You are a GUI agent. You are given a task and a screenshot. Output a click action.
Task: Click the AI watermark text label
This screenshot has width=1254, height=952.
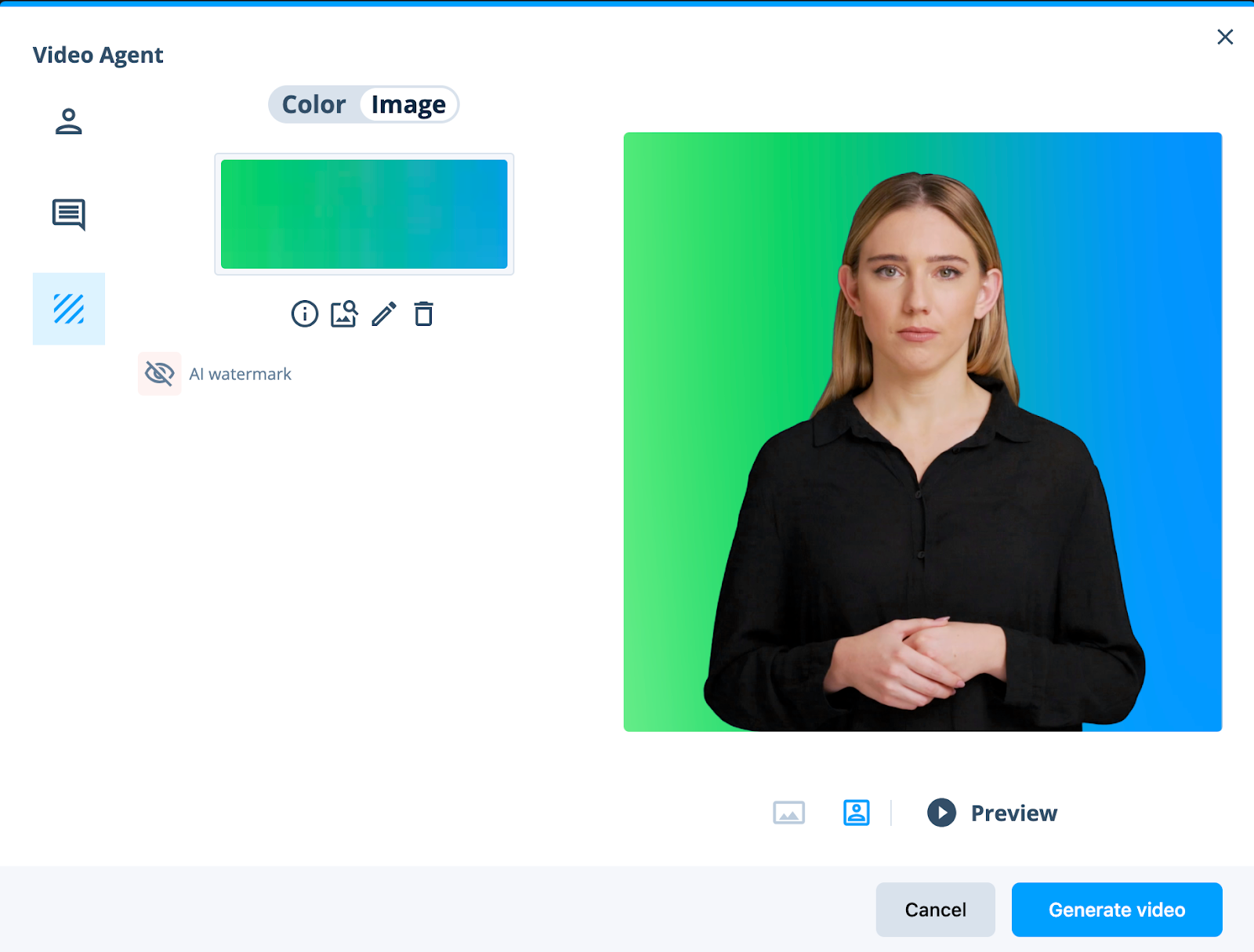240,375
